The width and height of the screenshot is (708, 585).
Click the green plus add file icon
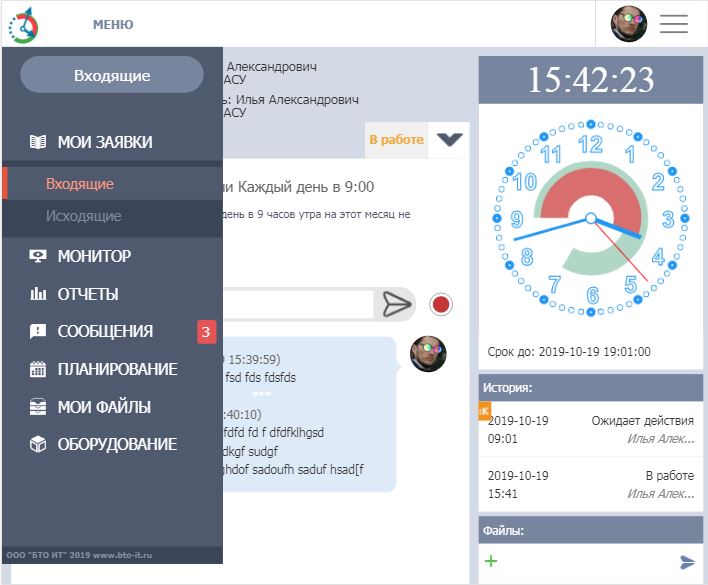[x=491, y=561]
